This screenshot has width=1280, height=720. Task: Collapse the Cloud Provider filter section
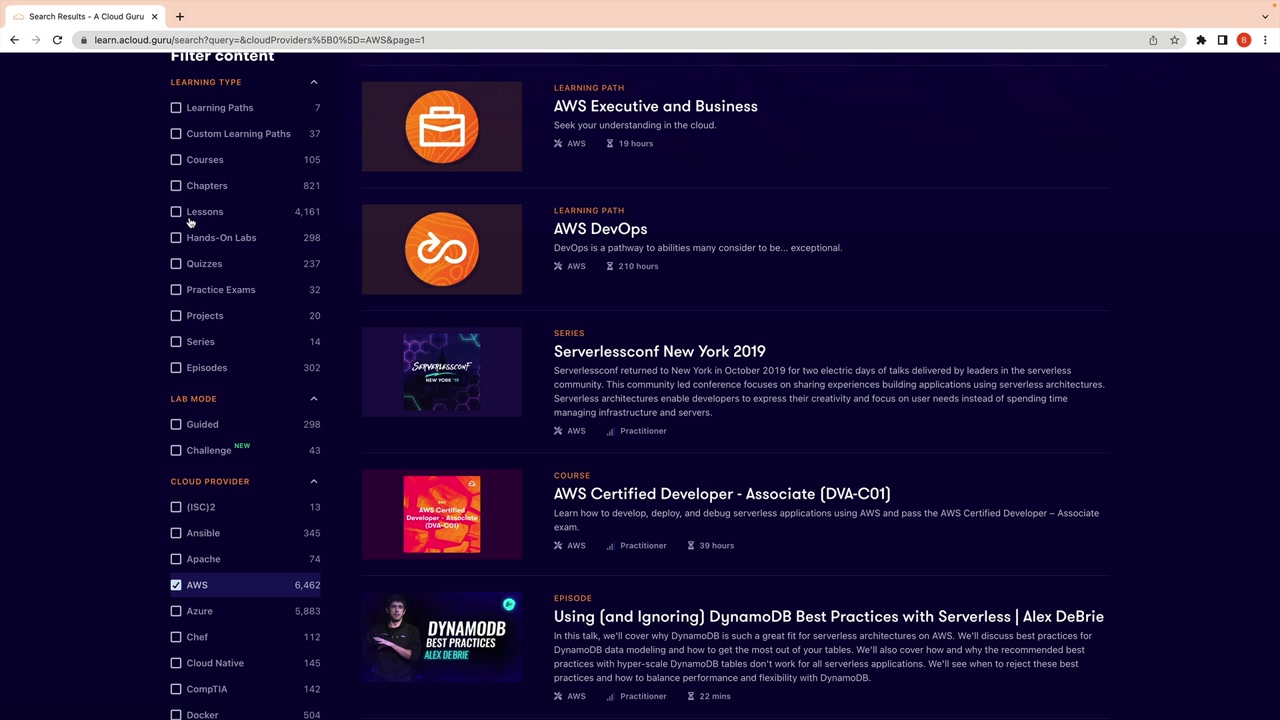click(313, 482)
